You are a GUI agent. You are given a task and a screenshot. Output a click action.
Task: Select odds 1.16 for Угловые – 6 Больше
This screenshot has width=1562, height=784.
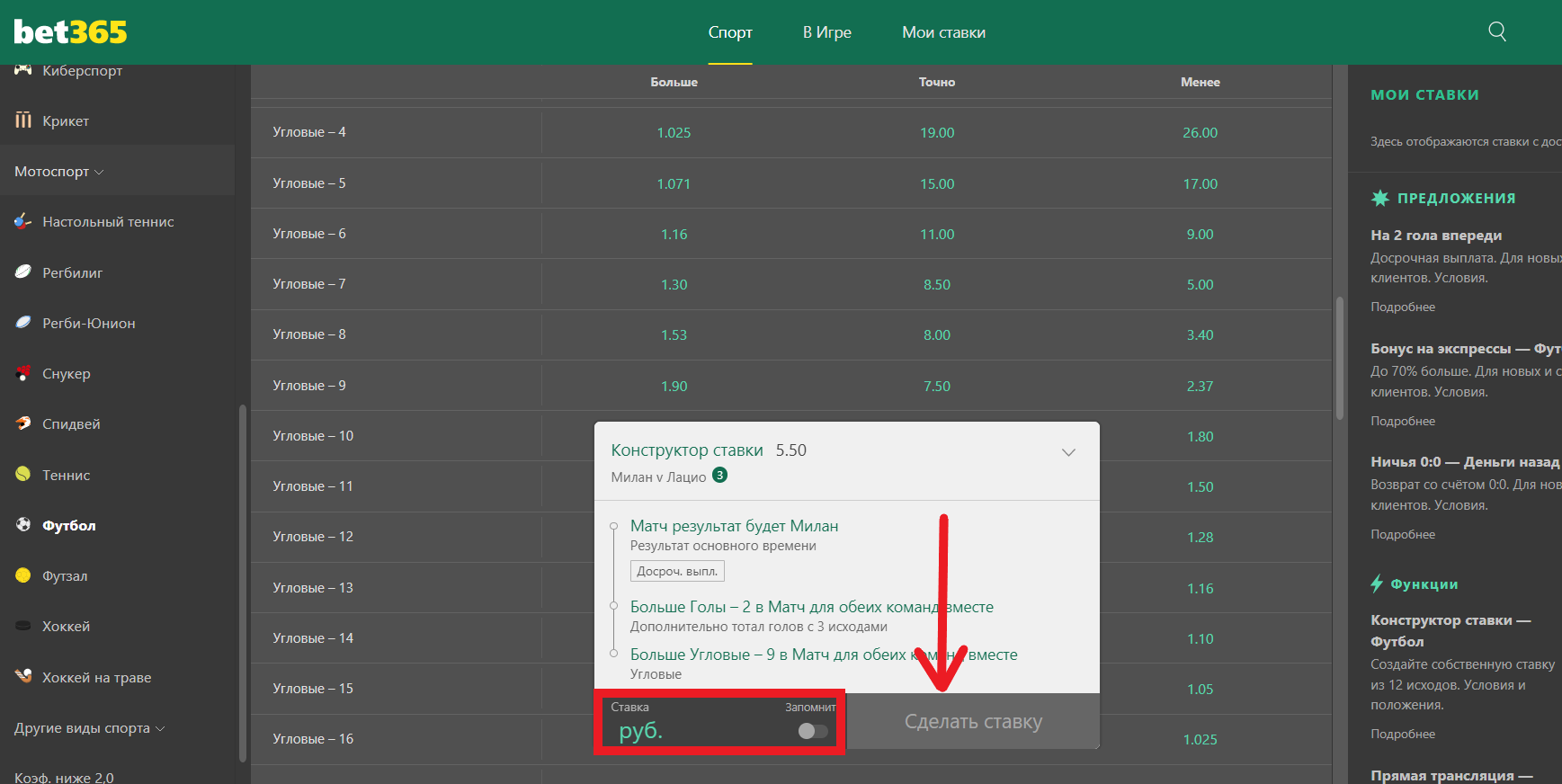[674, 234]
